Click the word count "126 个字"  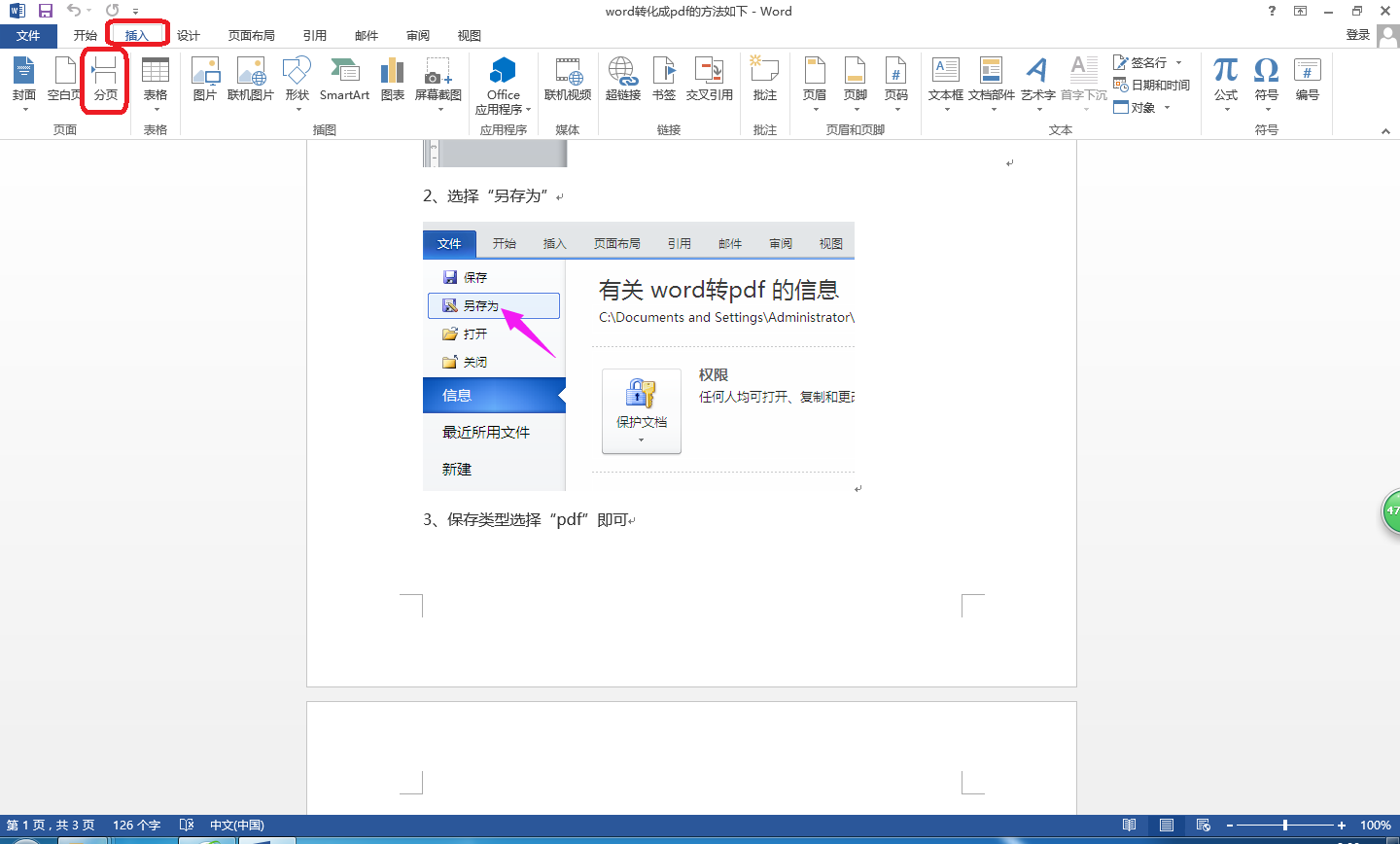[136, 826]
